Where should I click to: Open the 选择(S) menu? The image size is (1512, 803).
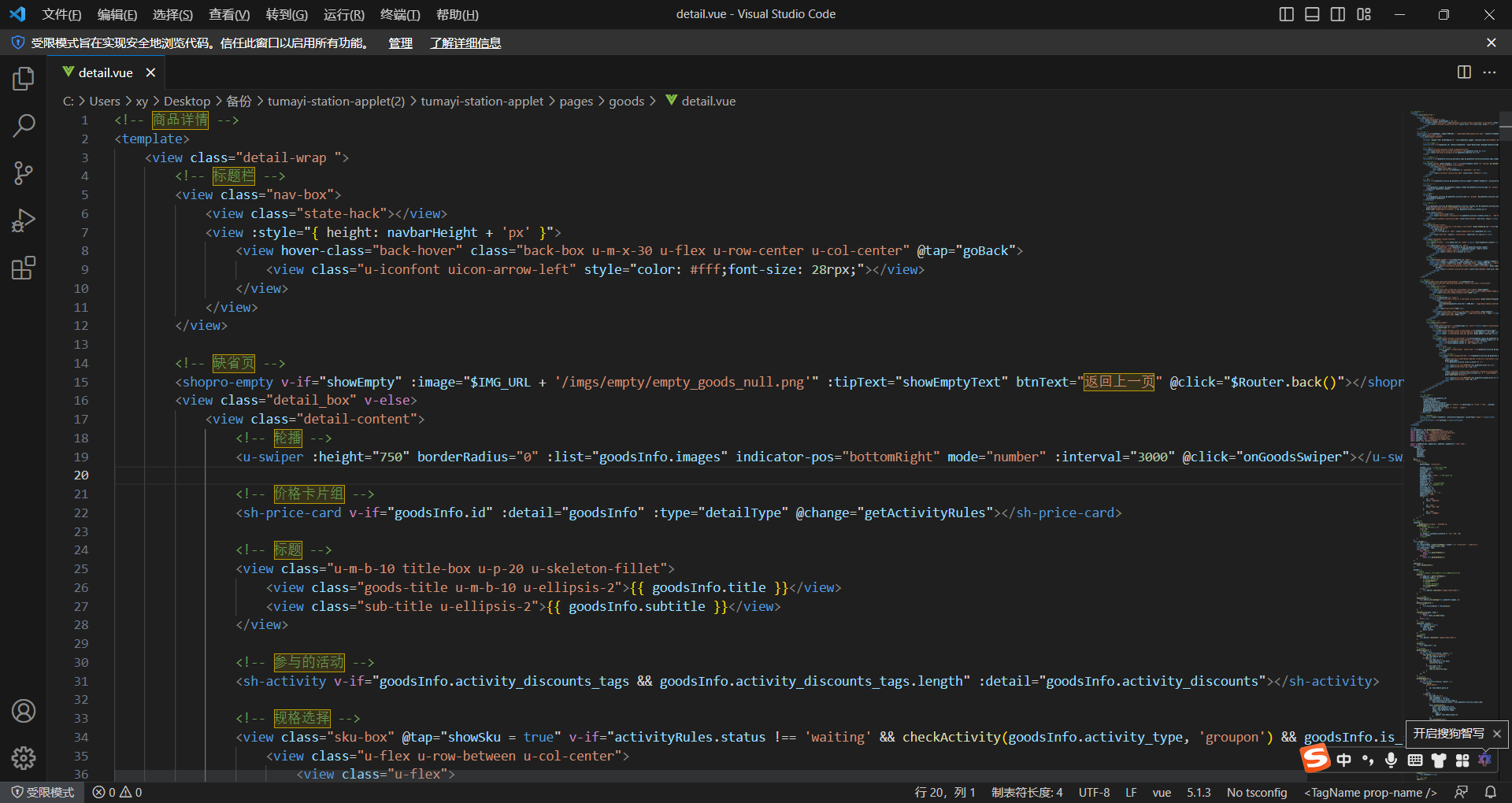tap(172, 14)
